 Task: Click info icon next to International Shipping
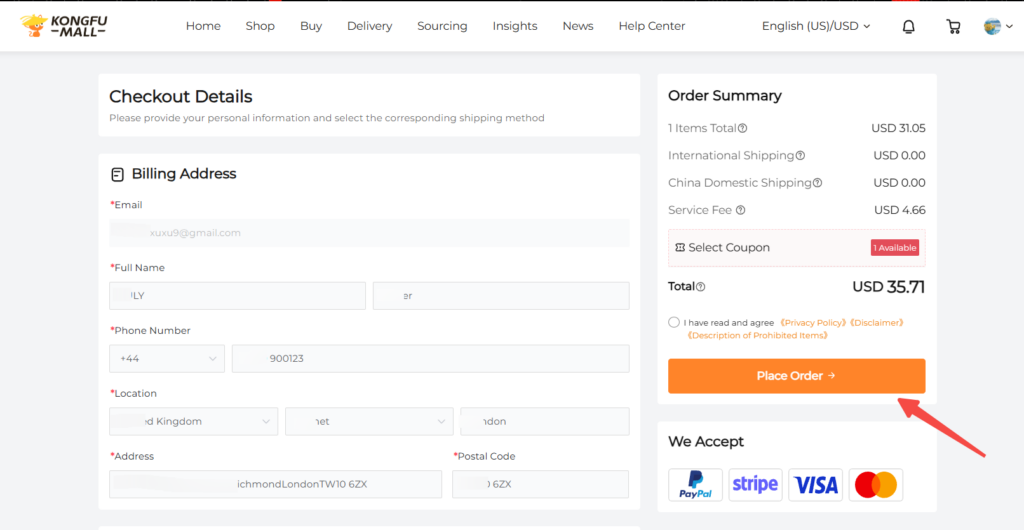[x=800, y=156]
